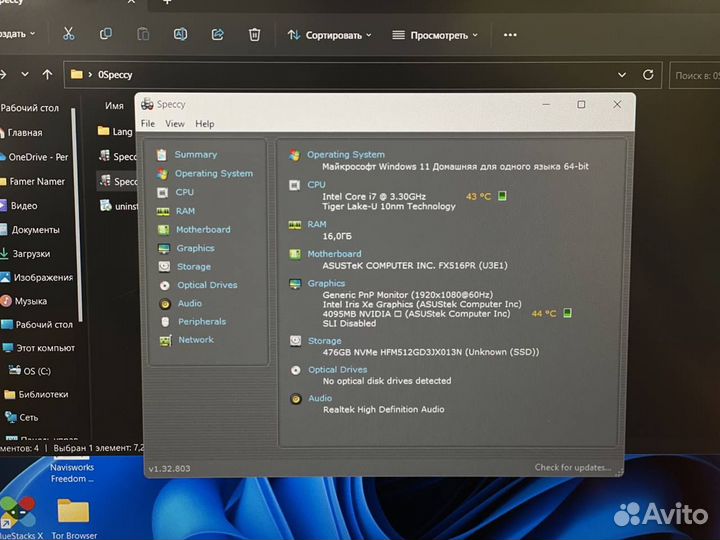Click the Motherboard heading link in summary pane
Screen dimensions: 720x540
334,253
